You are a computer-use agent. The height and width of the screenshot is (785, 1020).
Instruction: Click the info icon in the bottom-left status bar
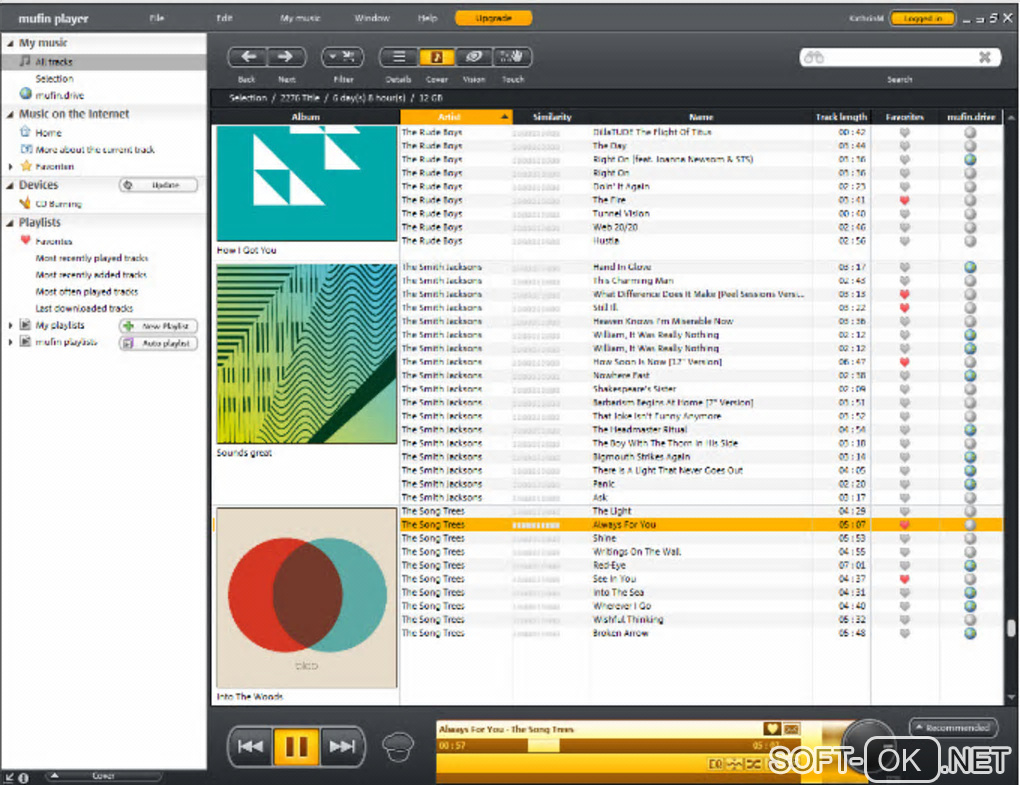tap(23, 777)
